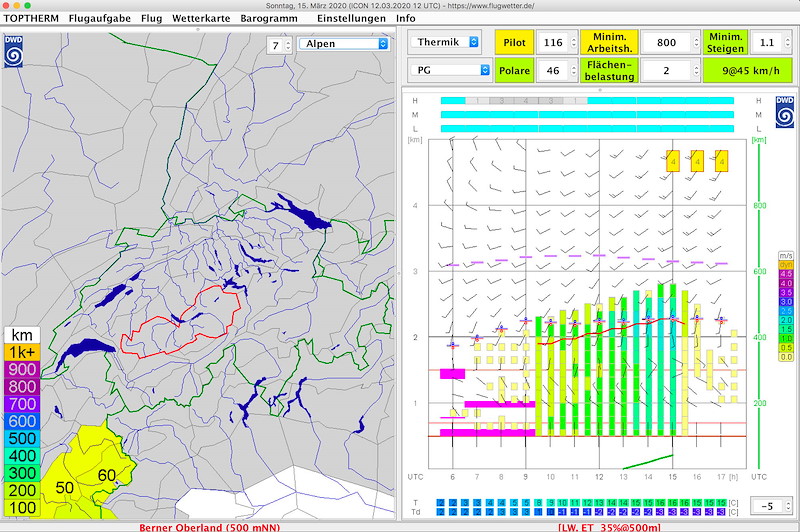Click the yellow region labelled 50
This screenshot has height=532, width=800.
coord(64,488)
